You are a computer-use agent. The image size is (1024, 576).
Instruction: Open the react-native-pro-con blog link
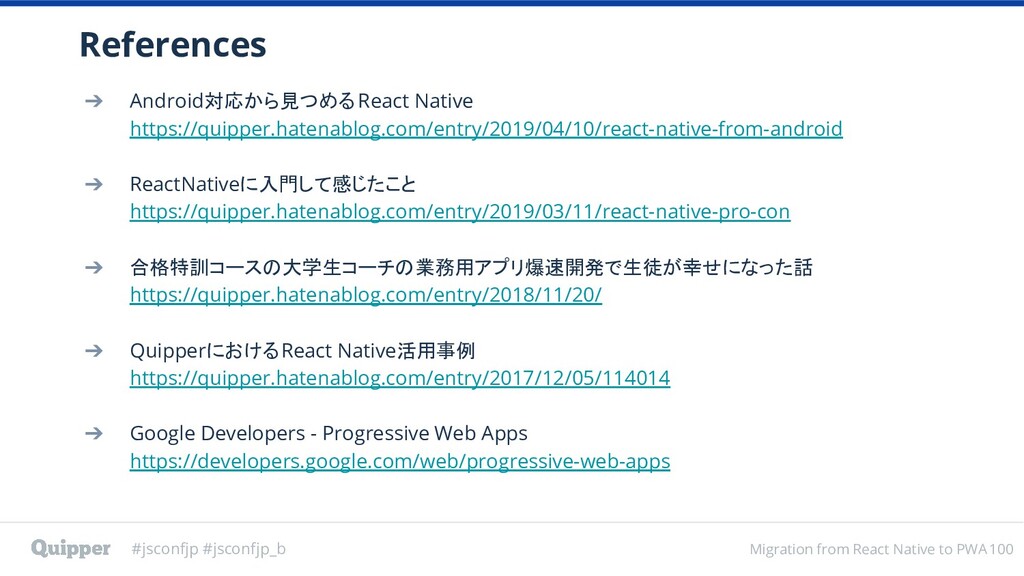click(x=460, y=212)
